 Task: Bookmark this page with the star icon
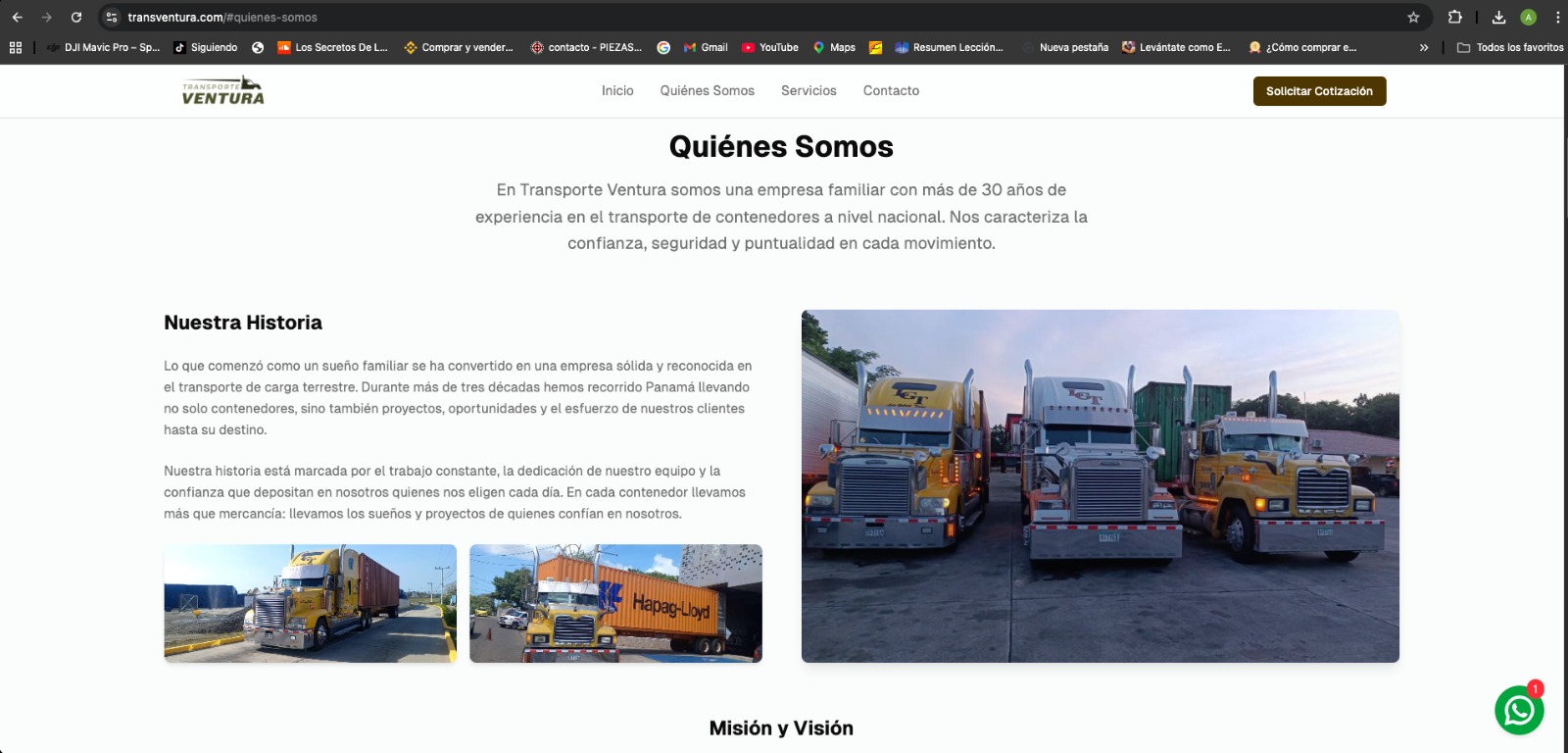(1413, 18)
